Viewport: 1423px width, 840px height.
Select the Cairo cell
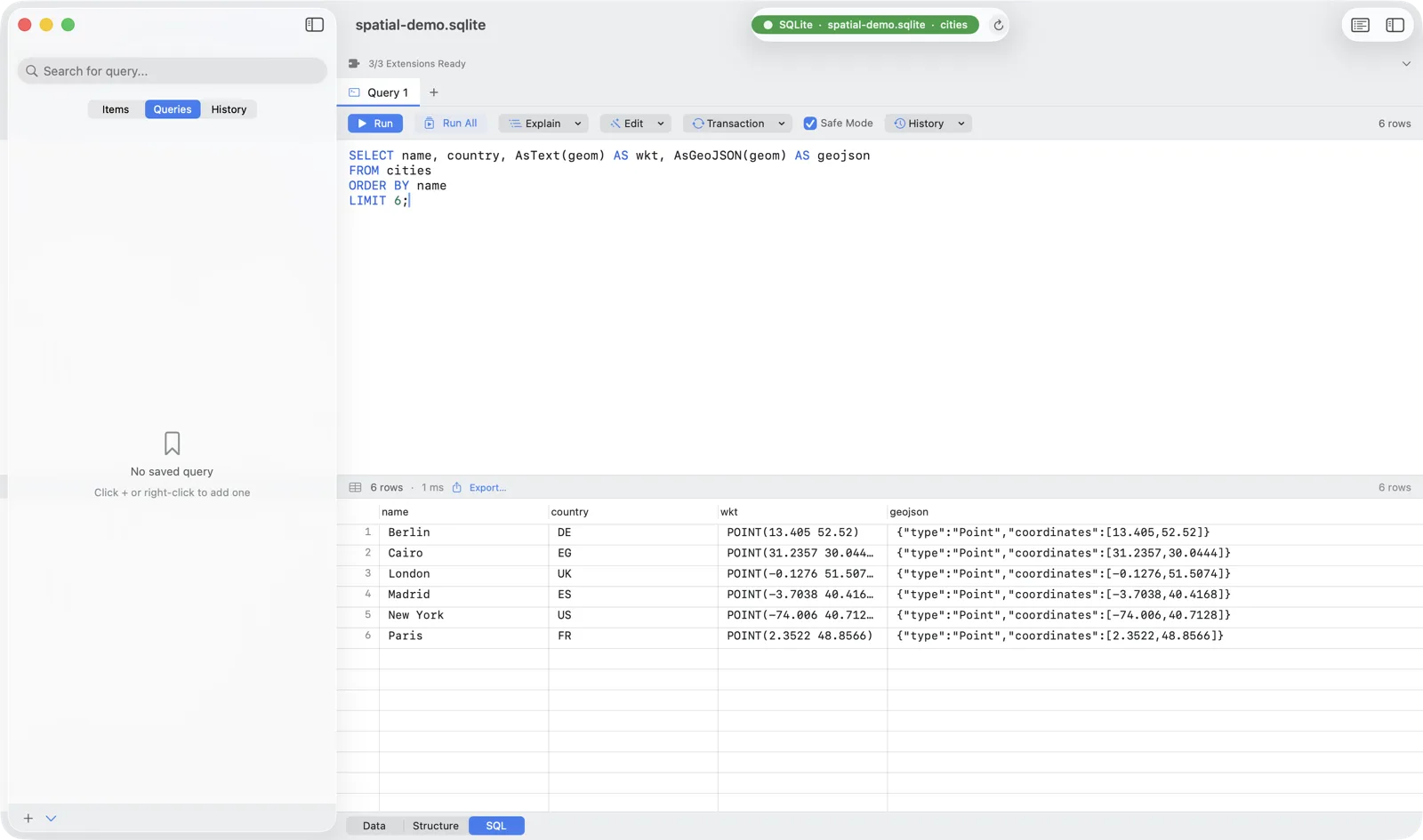point(463,553)
